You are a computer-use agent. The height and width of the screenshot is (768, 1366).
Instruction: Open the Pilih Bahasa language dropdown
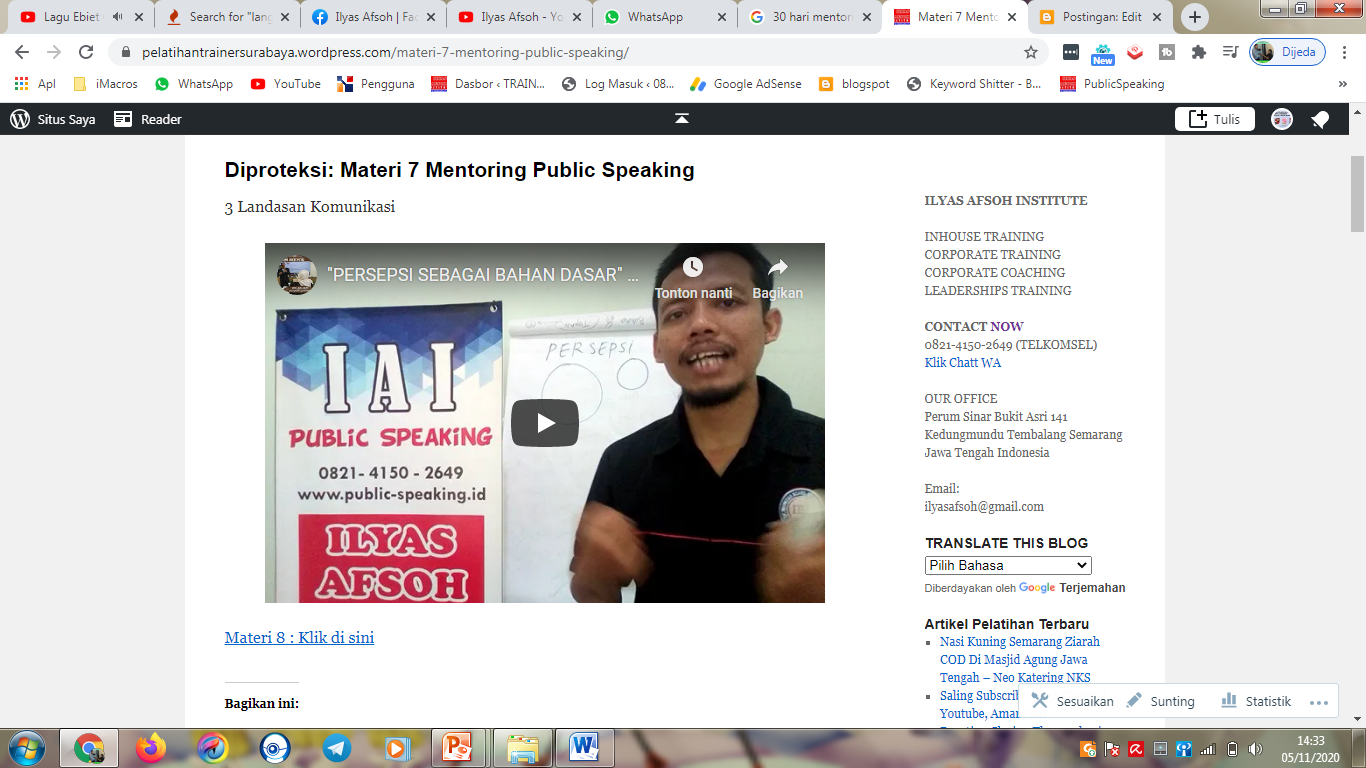(1008, 565)
